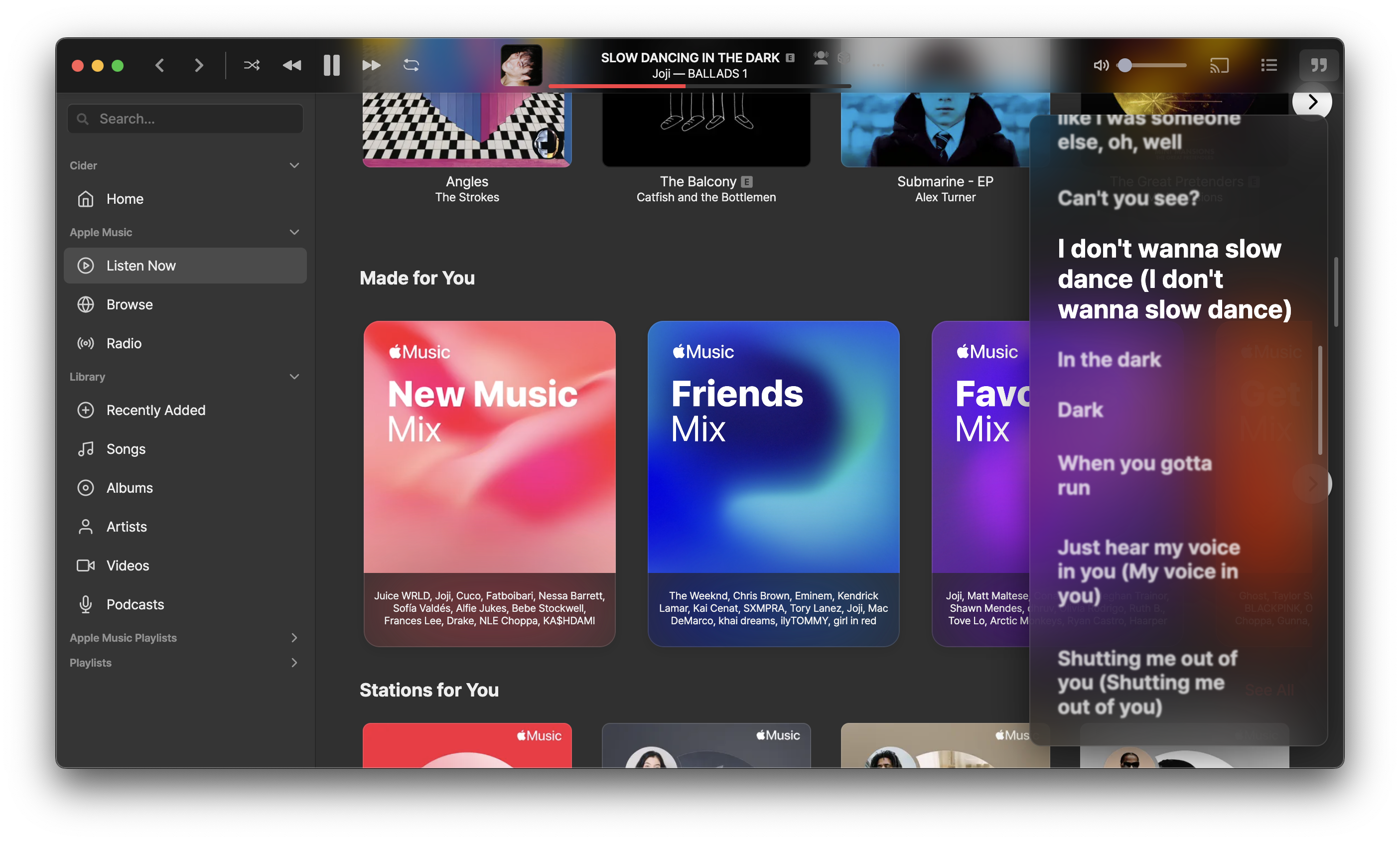Toggle repeat mode button

coord(411,65)
